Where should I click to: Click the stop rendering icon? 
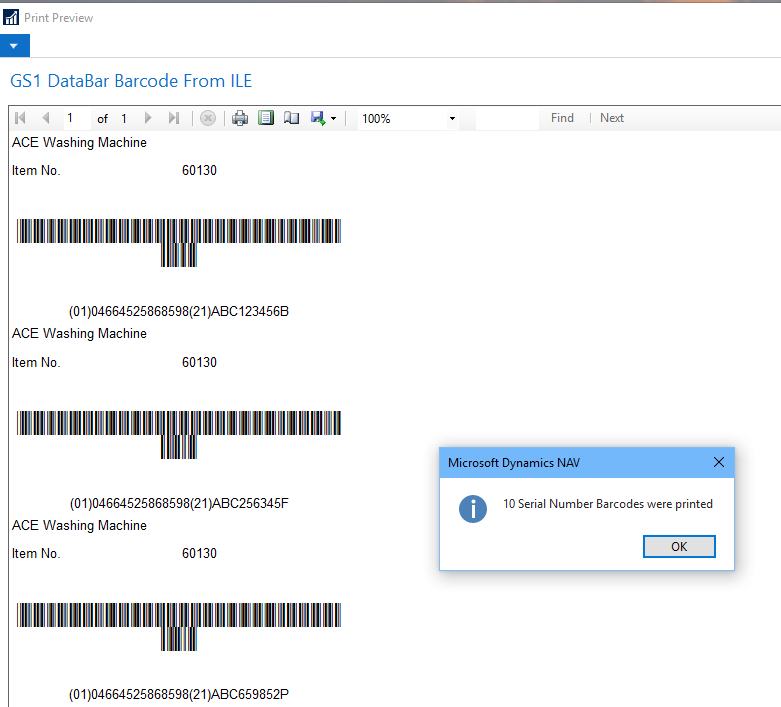208,118
